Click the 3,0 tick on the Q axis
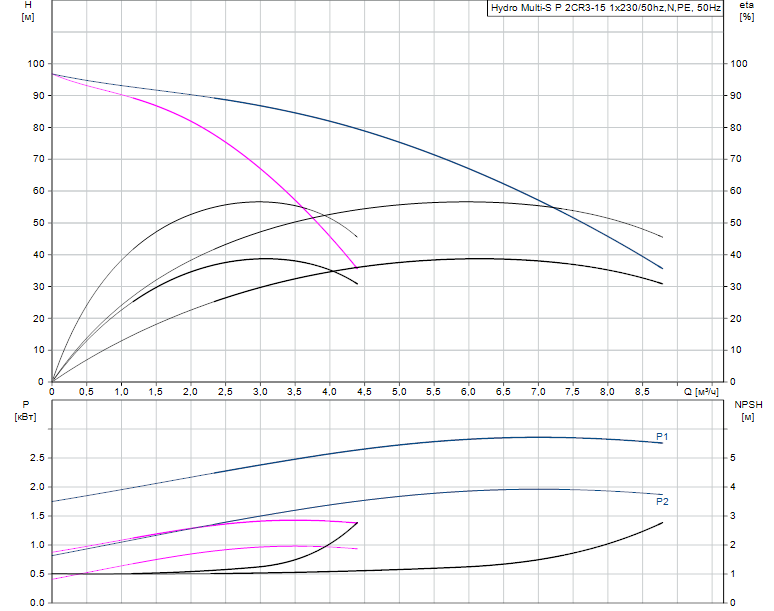This screenshot has width=774, height=611. click(260, 392)
